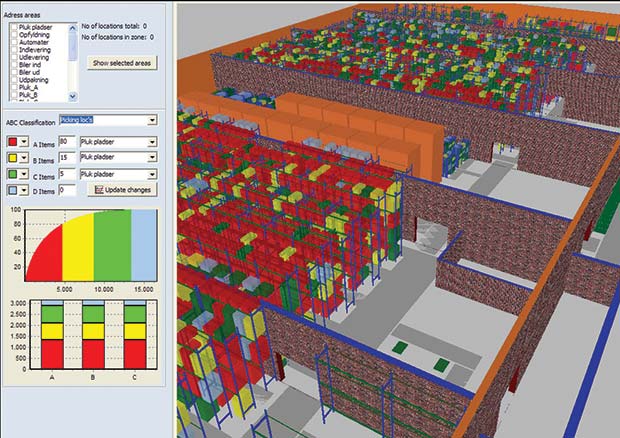Open the ABC Classification dropdown
Viewport: 620px width, 438px height.
tap(150, 120)
